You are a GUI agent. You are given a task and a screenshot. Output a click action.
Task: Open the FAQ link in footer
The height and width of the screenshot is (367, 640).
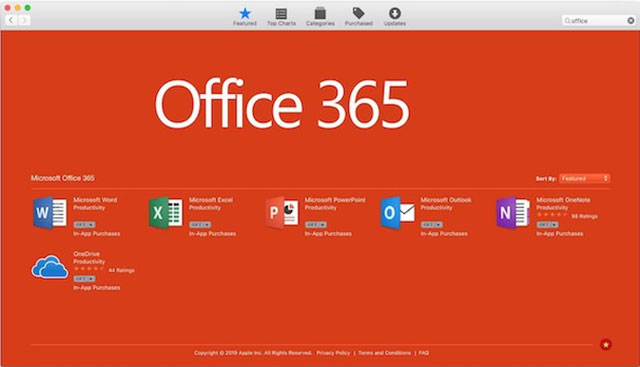coord(424,353)
